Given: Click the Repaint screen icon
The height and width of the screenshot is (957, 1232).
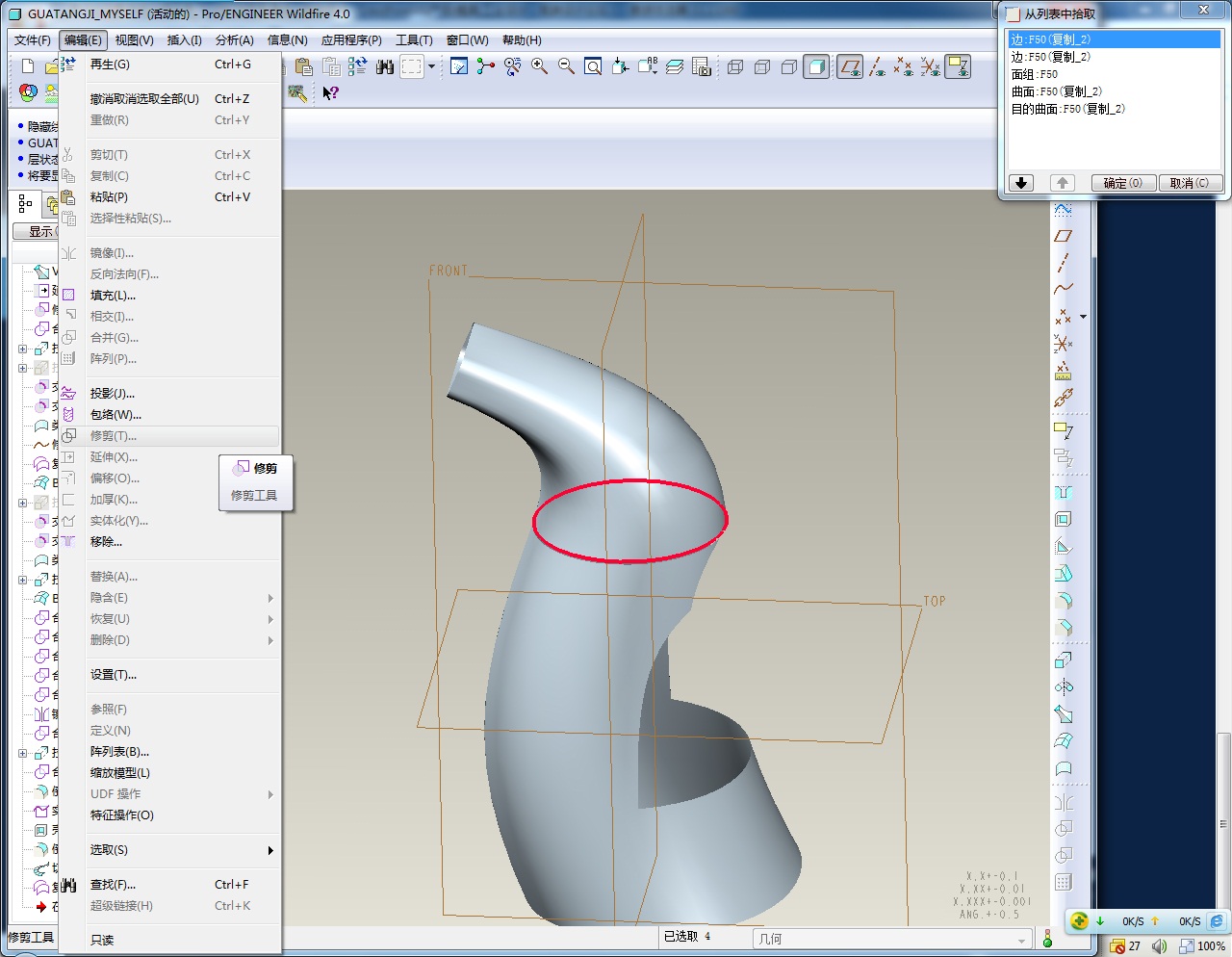Looking at the screenshot, I should coord(459,66).
